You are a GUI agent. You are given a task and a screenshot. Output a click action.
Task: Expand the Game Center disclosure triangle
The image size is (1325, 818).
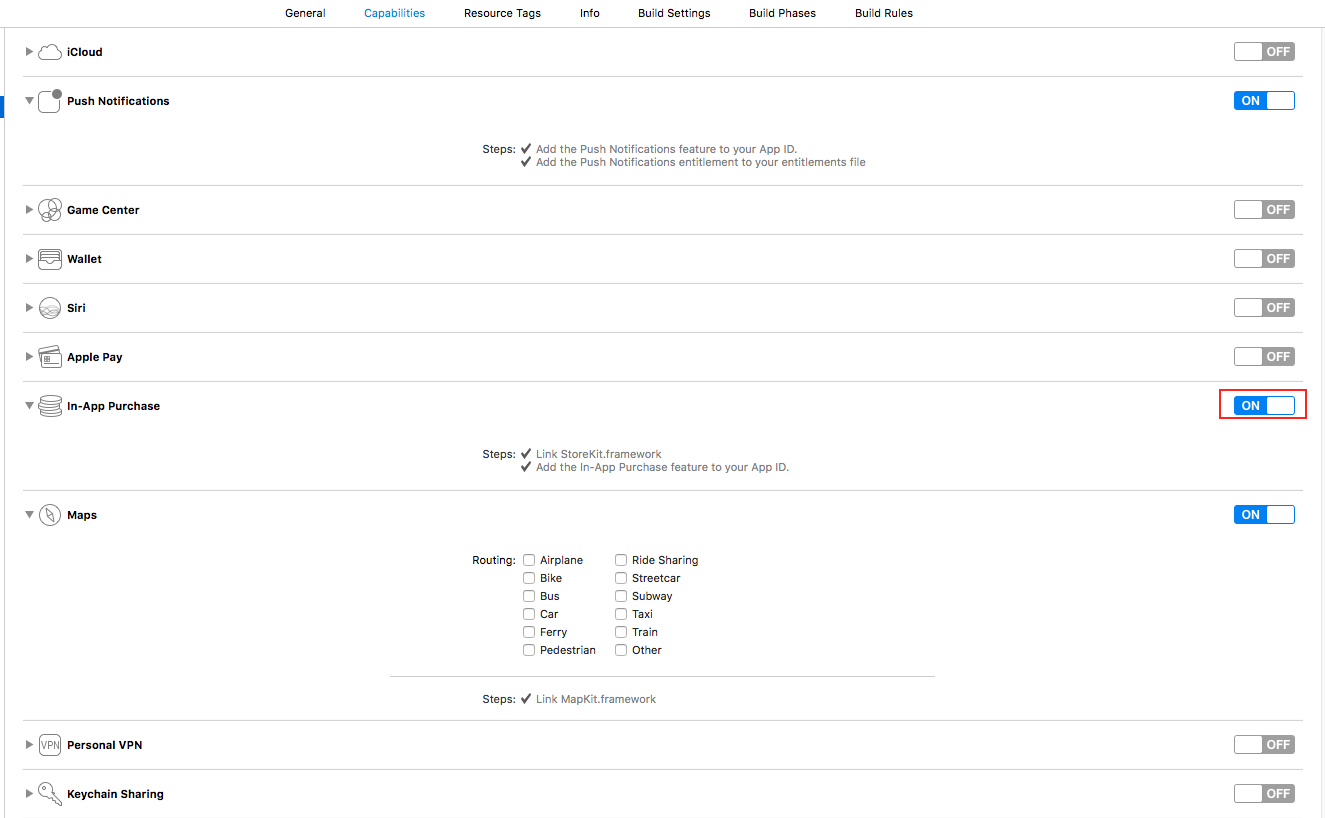coord(29,210)
